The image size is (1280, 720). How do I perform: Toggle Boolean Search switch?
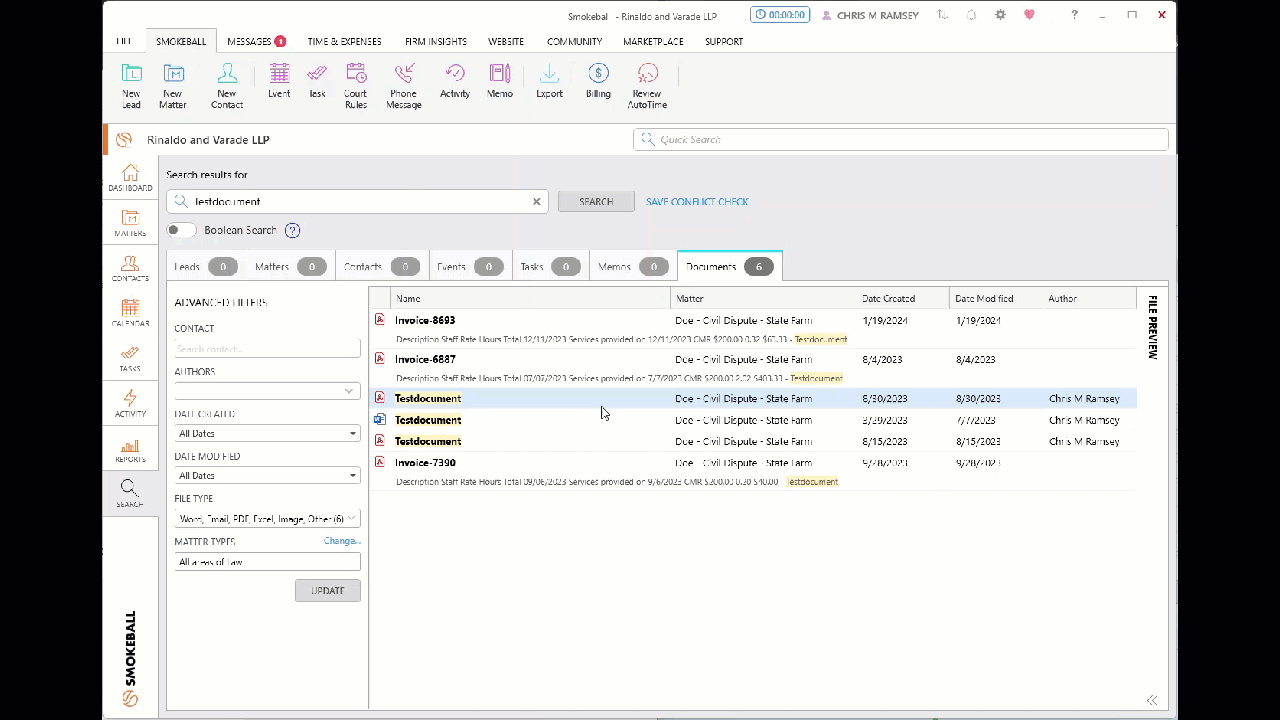[x=181, y=230]
